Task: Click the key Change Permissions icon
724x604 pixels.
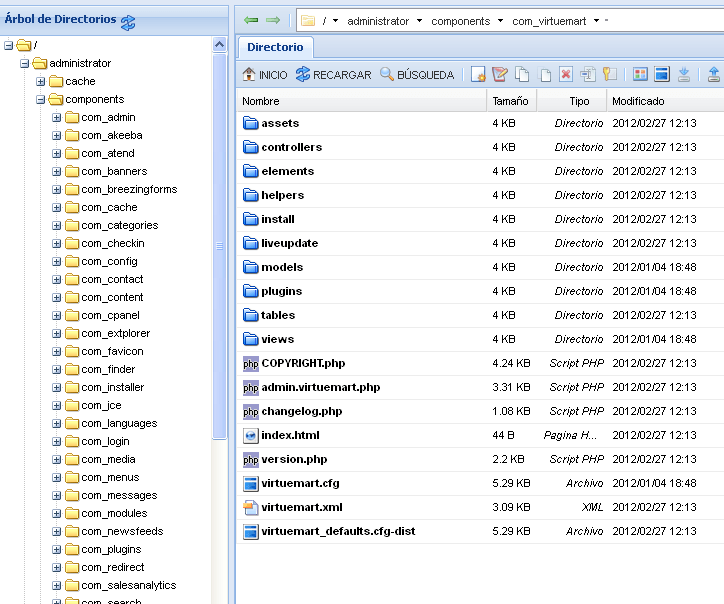Action: point(609,74)
